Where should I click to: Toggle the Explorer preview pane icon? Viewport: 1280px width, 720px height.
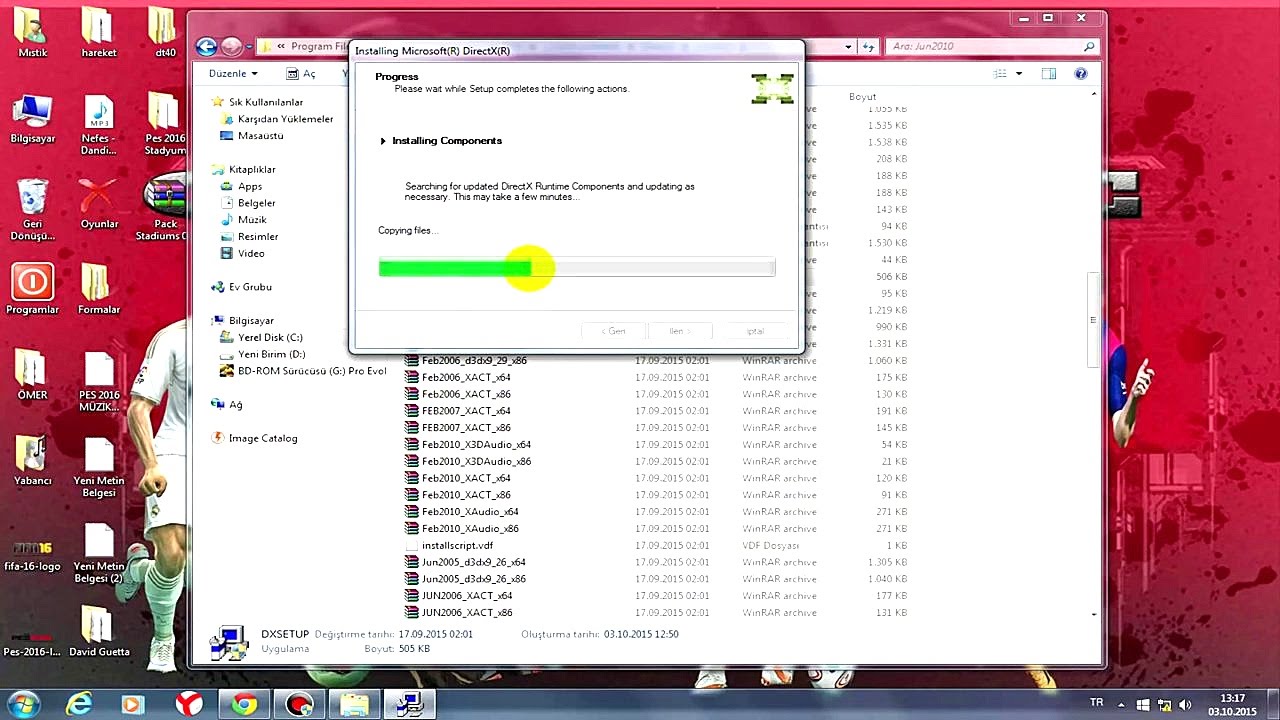coord(1048,74)
